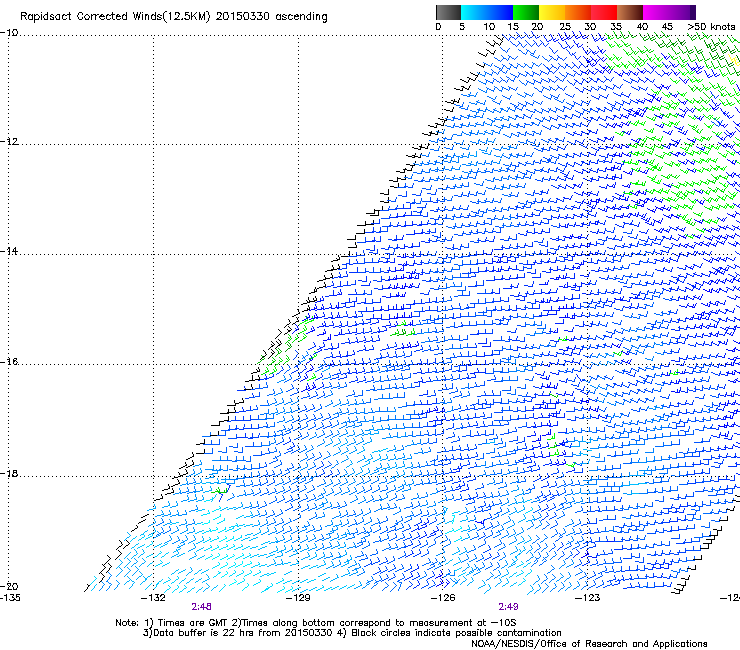Click the '-20' latitude axis label
This screenshot has width=740, height=650.
(x=9, y=586)
